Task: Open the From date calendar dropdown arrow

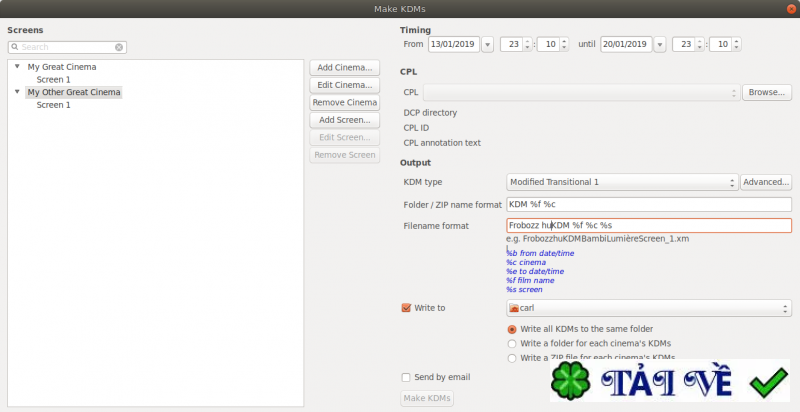Action: [x=487, y=45]
